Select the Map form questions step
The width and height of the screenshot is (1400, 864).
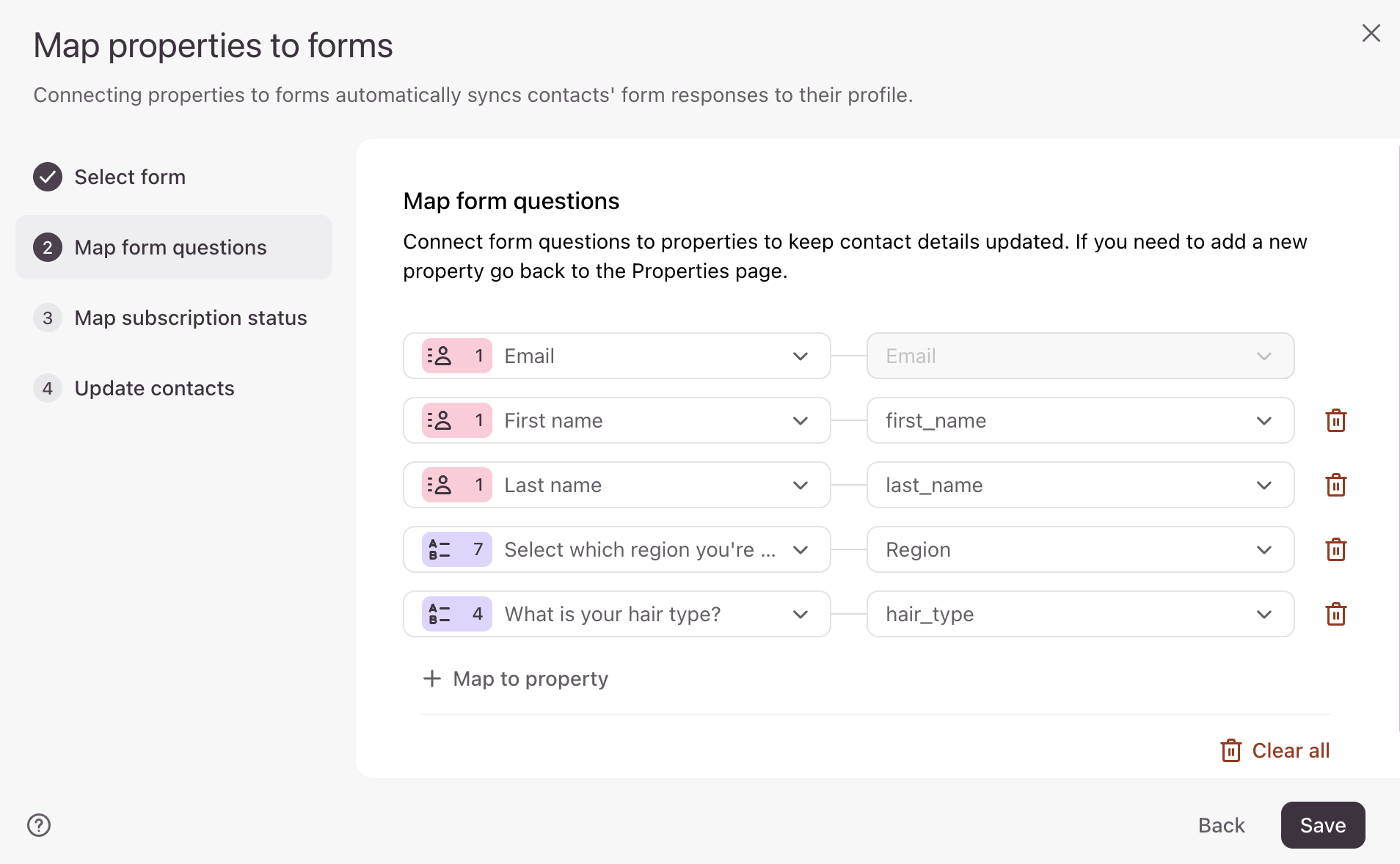point(174,247)
